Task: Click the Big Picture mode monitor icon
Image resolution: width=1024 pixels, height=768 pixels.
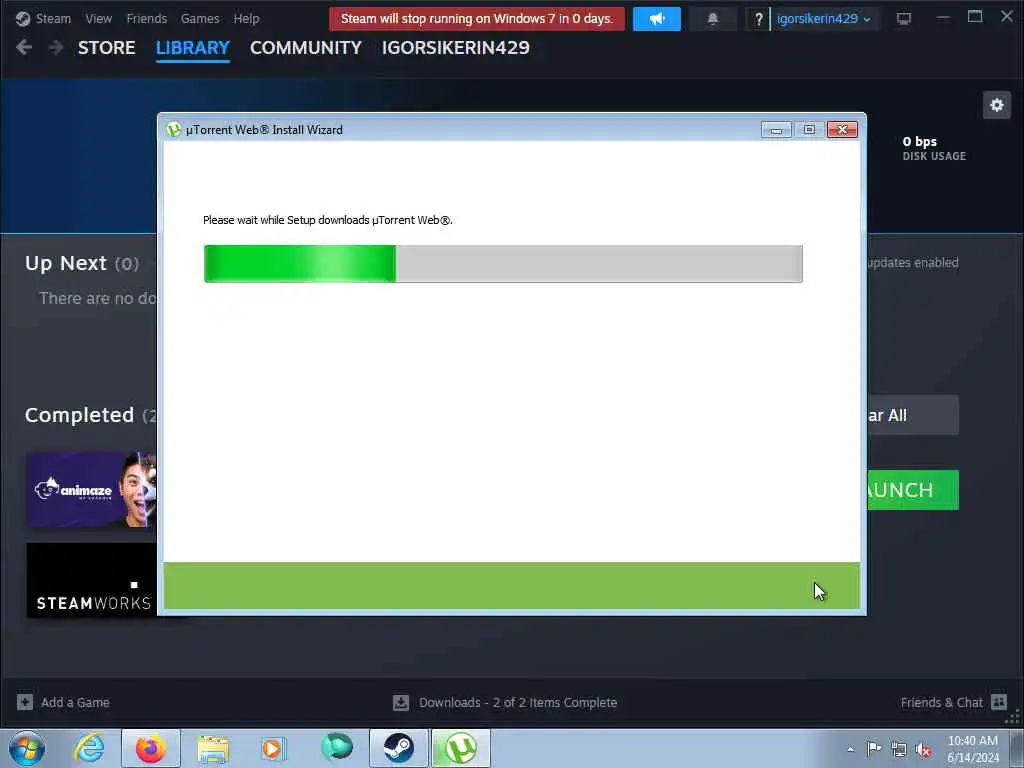Action: [904, 19]
